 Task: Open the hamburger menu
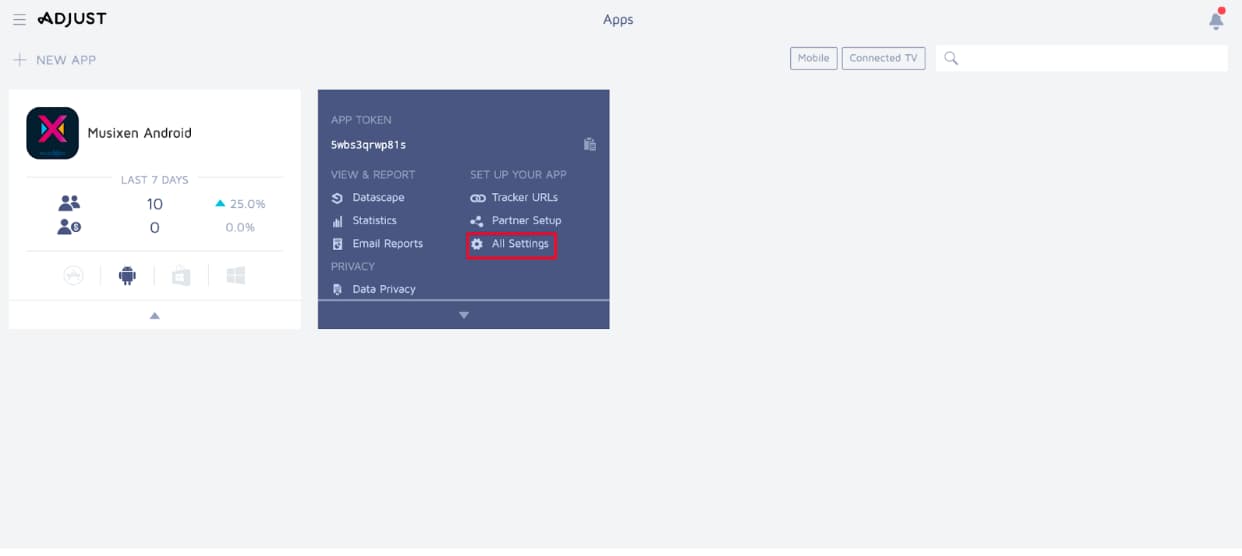19,19
